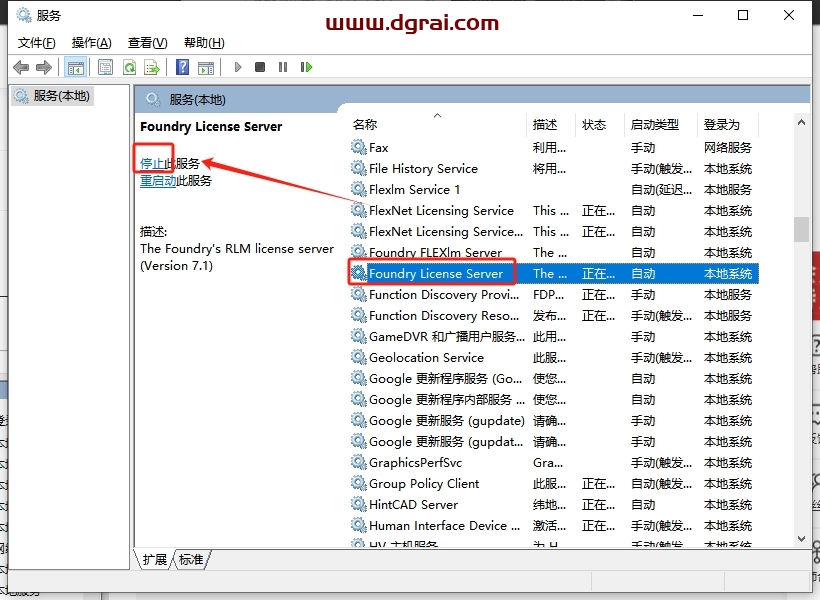
Task: Select the Function Discovery Reso... row
Action: click(x=553, y=316)
